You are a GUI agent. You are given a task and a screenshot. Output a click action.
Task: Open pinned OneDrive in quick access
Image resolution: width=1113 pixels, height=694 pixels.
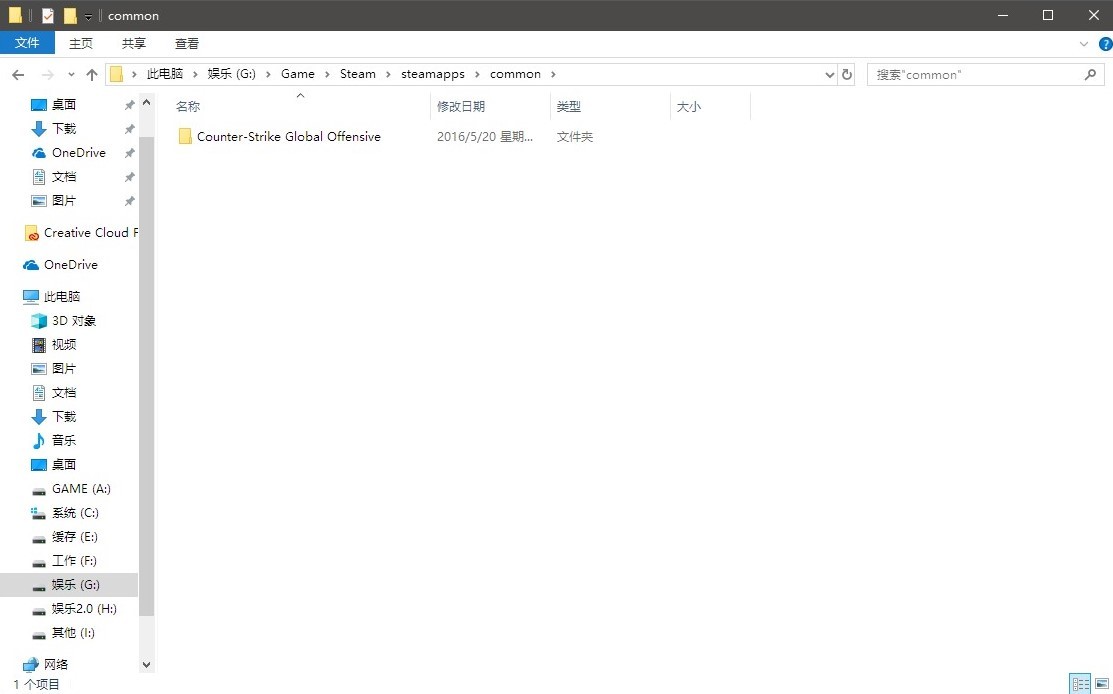(x=78, y=153)
